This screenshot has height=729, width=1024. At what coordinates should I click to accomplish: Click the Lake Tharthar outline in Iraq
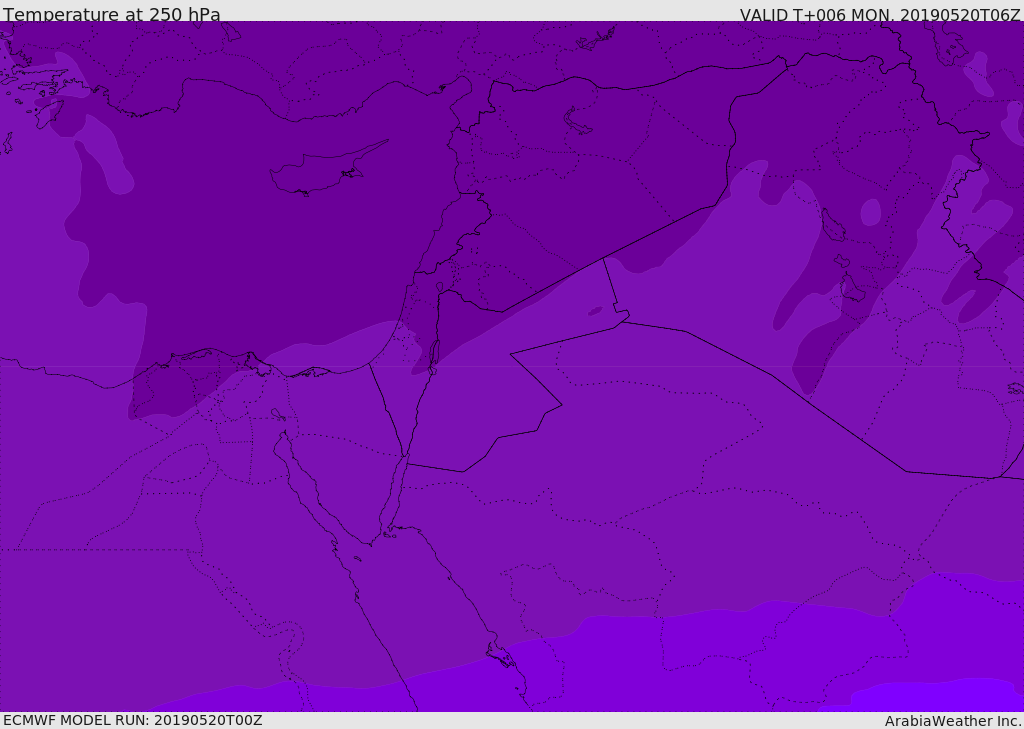coord(832,225)
